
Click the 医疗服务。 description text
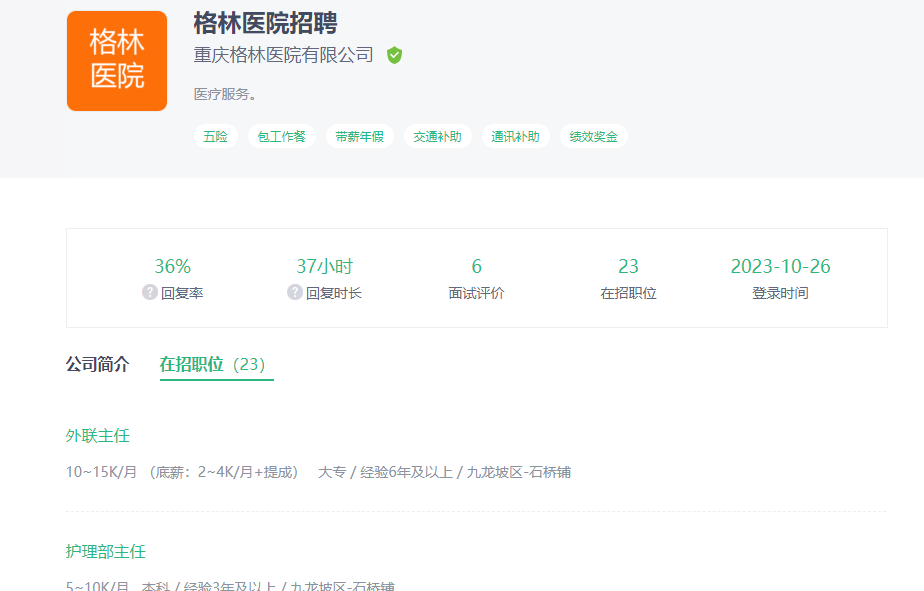[225, 94]
